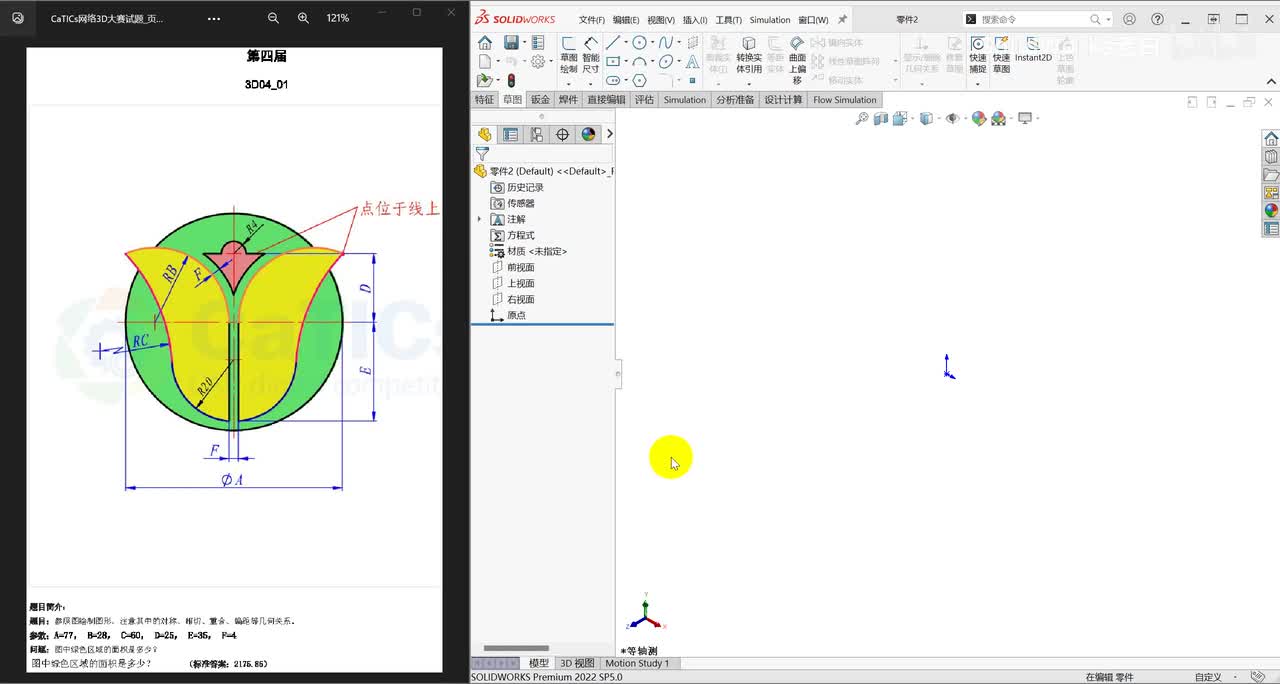The width and height of the screenshot is (1280, 684).
Task: Open SolidWorks Resources task pane tab
Action: pyautogui.click(x=1271, y=138)
